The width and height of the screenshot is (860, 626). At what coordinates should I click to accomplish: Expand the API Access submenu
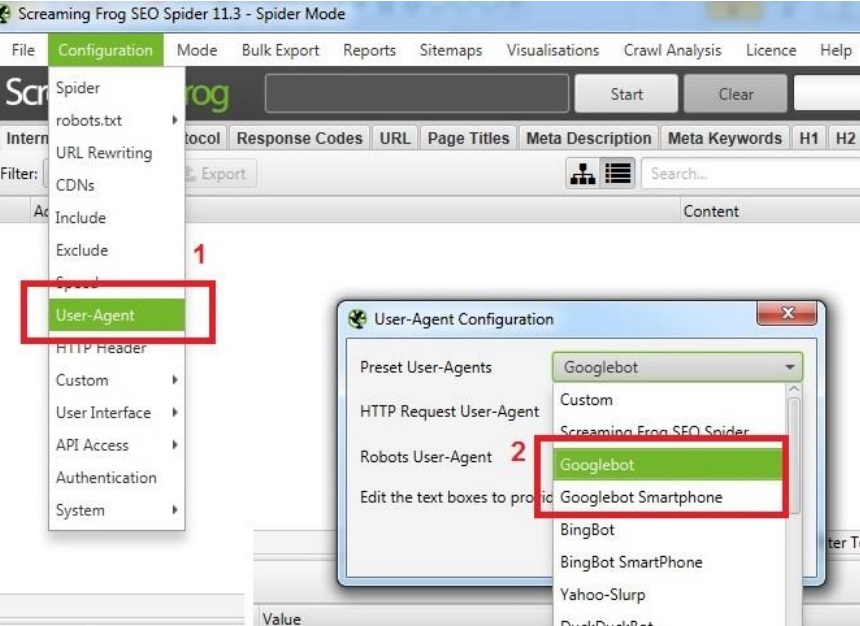(116, 445)
